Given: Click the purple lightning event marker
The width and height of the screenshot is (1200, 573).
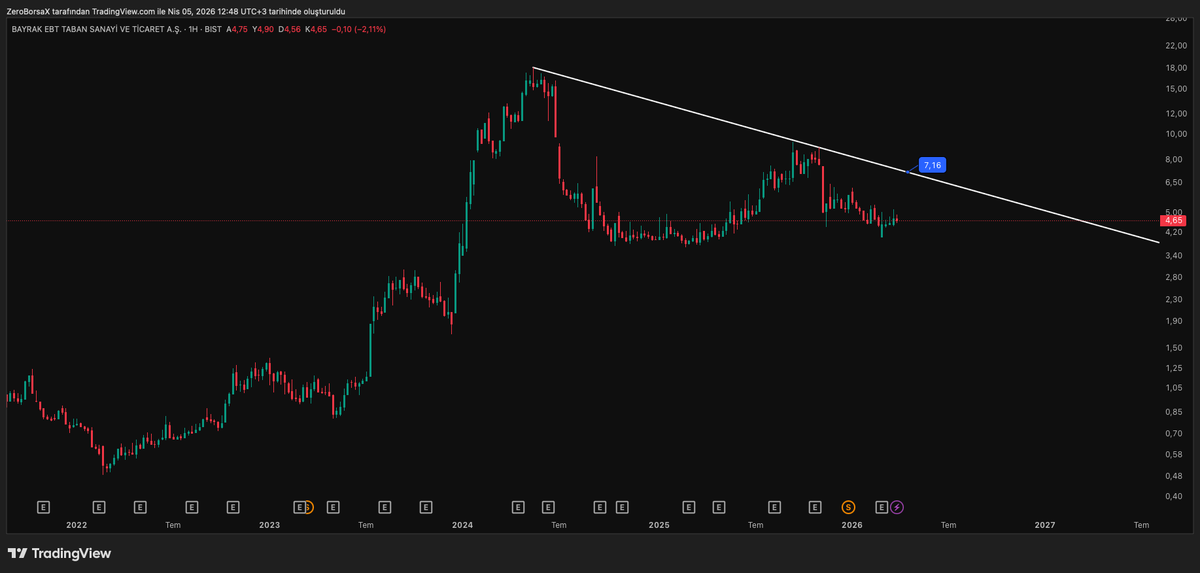Looking at the screenshot, I should click(x=897, y=507).
